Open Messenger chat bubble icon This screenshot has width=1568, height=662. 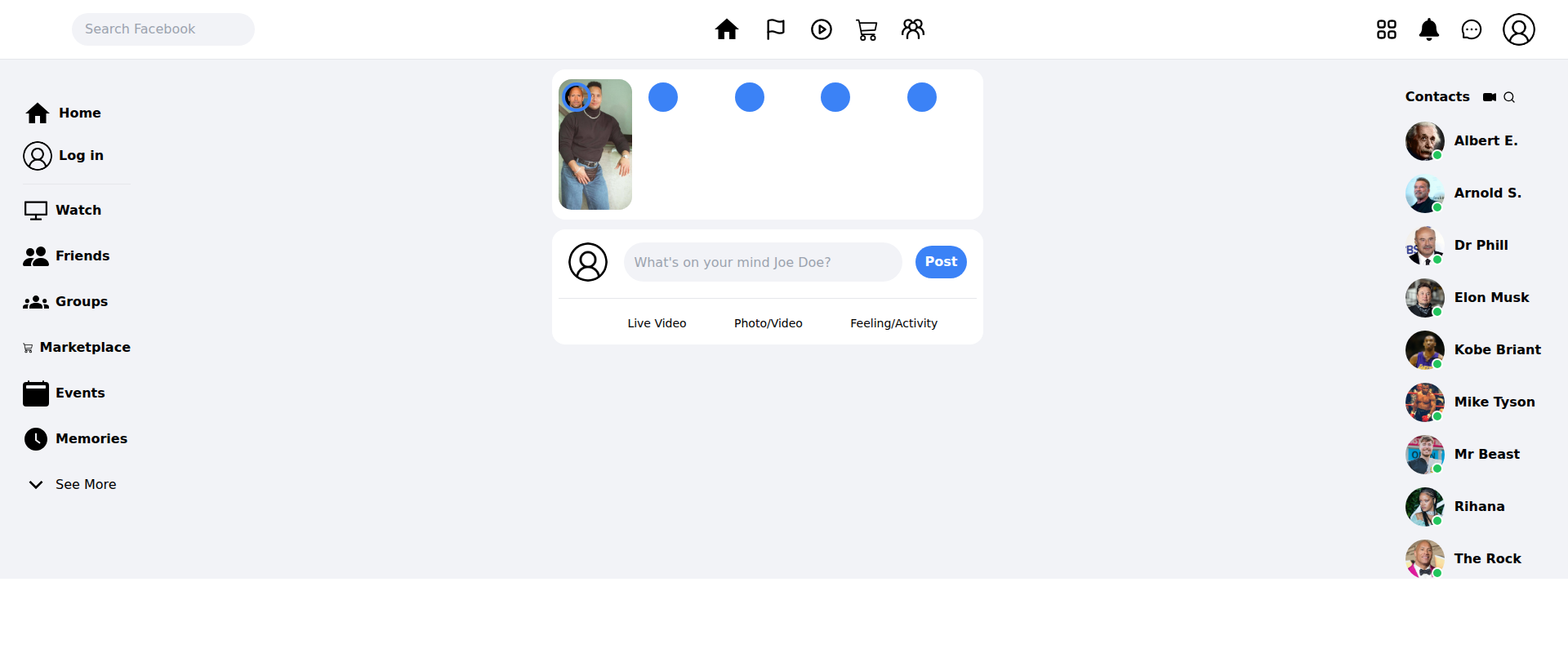[1471, 30]
